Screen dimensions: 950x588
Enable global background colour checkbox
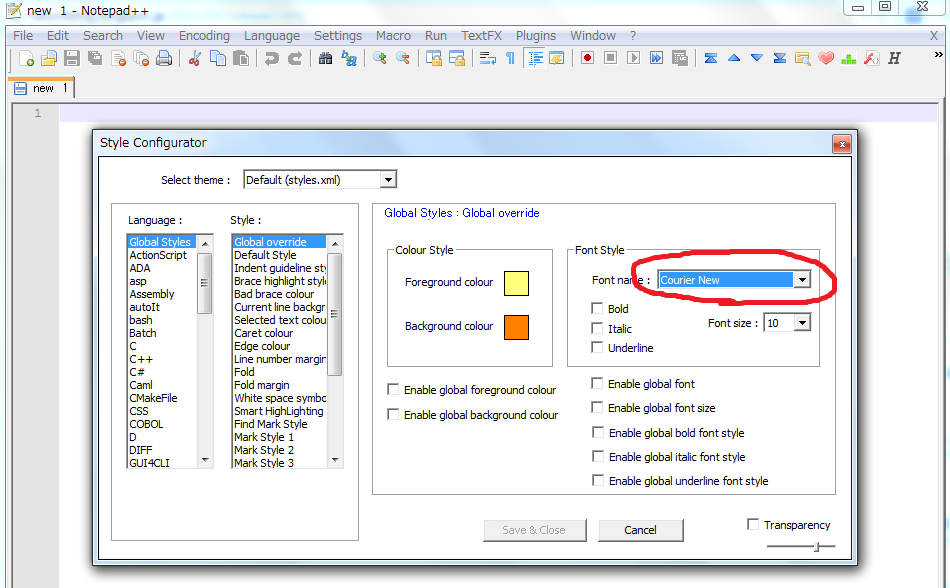[x=393, y=414]
